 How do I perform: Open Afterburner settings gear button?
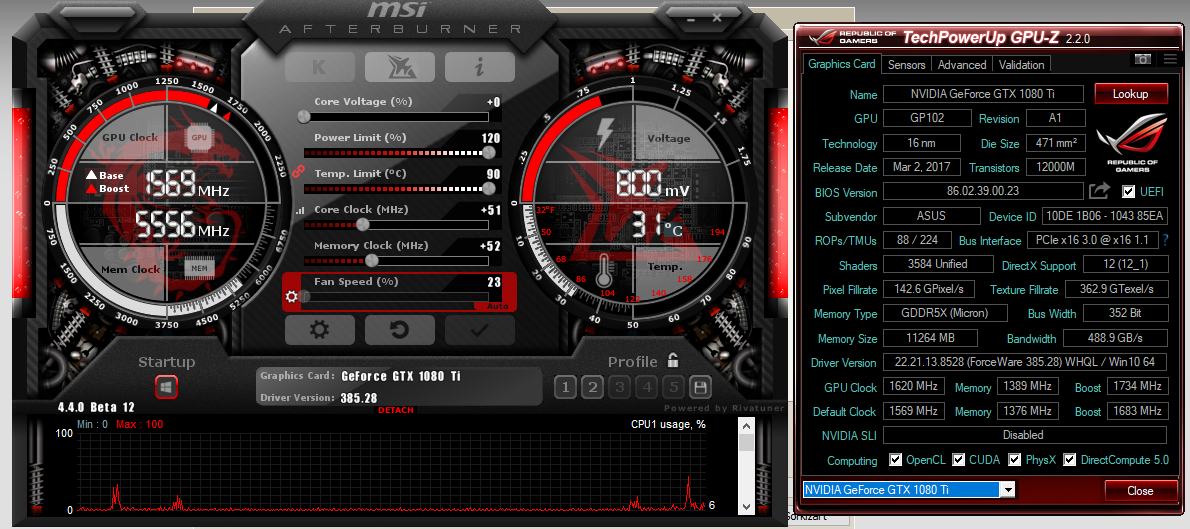(x=320, y=329)
